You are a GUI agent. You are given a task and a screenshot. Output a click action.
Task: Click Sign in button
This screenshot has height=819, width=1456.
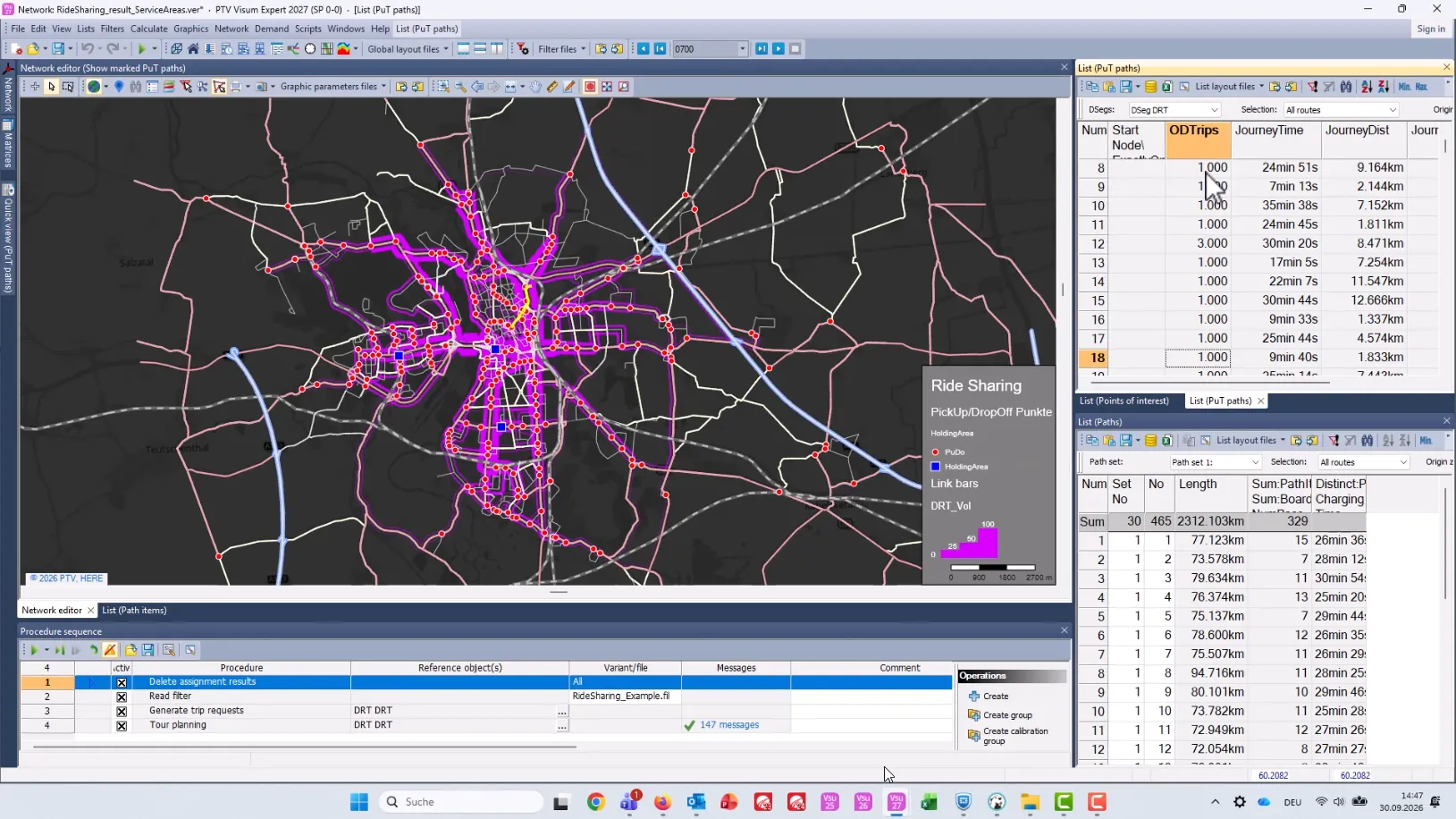pyautogui.click(x=1430, y=29)
